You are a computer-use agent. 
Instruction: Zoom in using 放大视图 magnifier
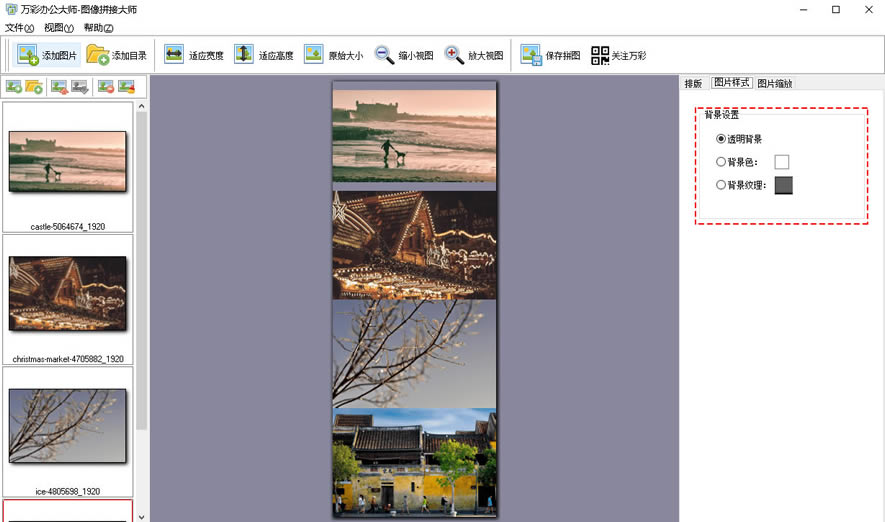click(x=454, y=55)
